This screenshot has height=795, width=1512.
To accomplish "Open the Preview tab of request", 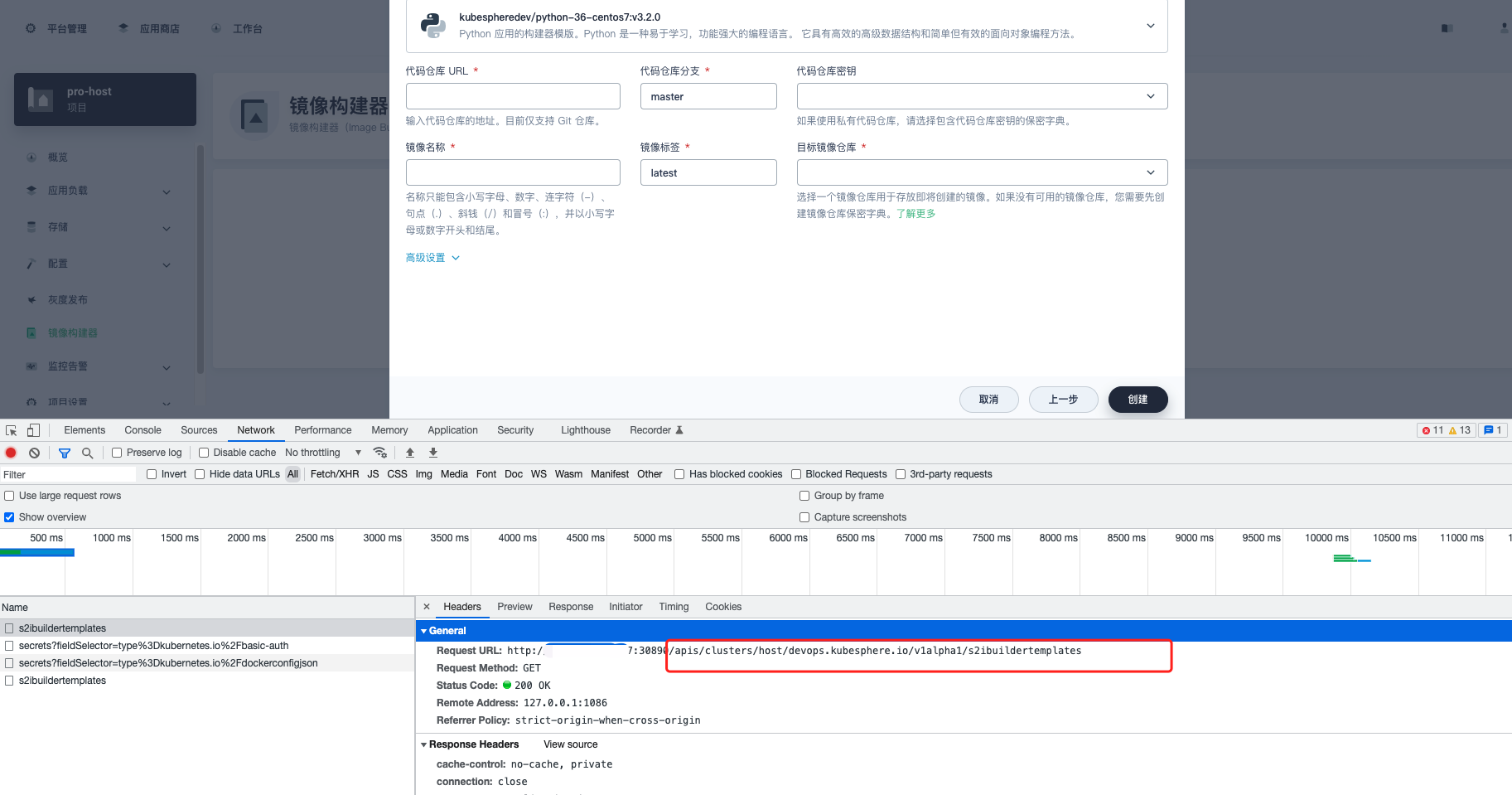I will point(514,607).
